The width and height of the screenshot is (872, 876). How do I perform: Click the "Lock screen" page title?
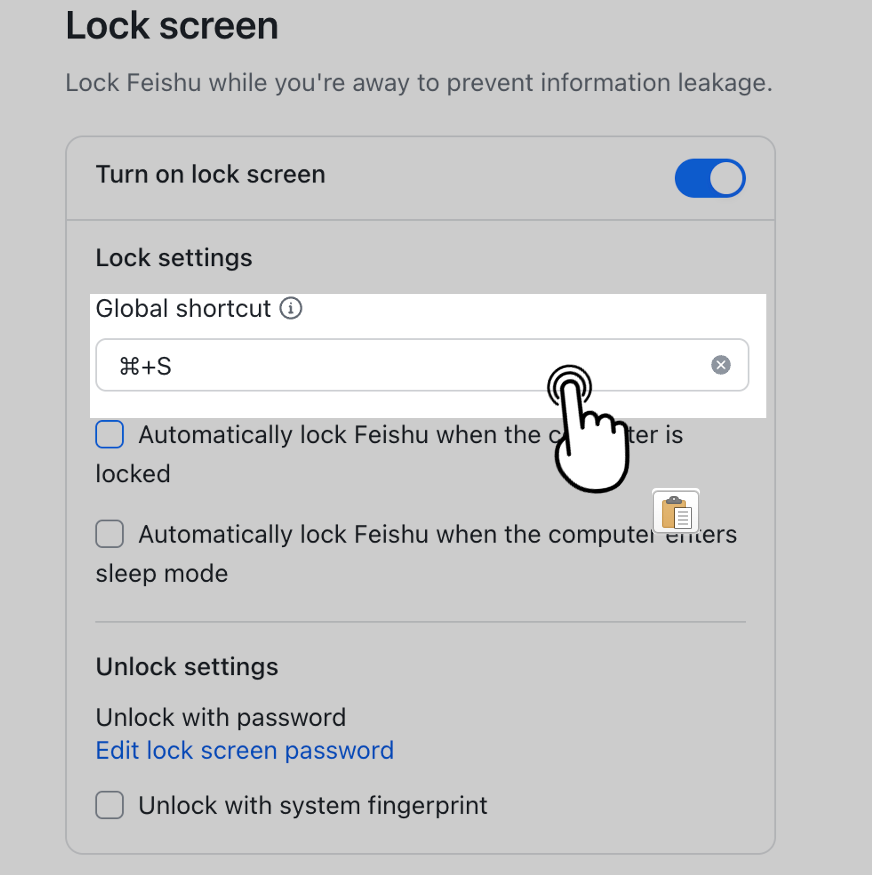click(172, 26)
